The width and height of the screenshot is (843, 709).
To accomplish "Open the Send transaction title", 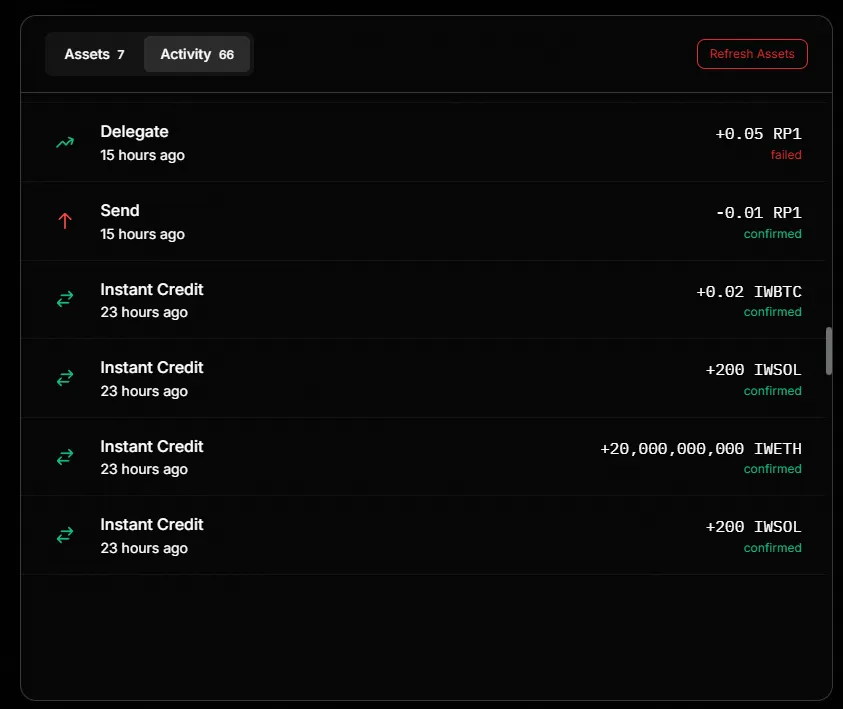I will pyautogui.click(x=120, y=211).
